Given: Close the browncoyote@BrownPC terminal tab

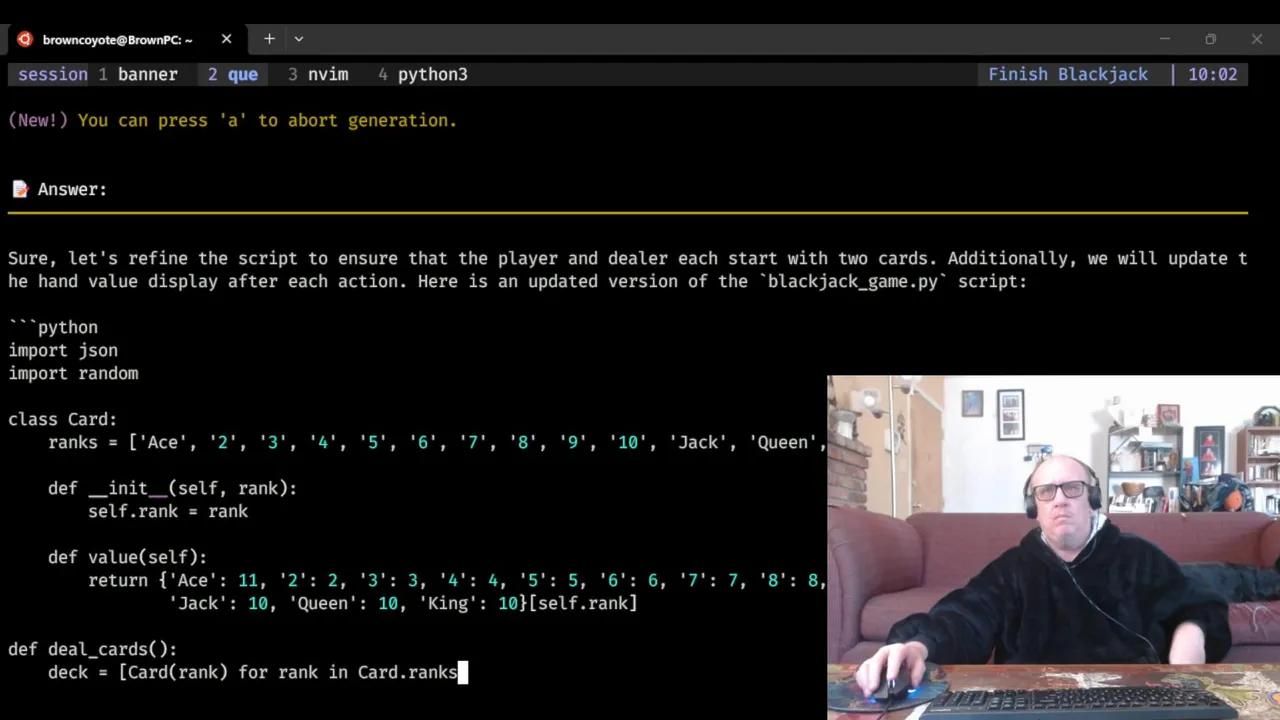Looking at the screenshot, I should 226,39.
